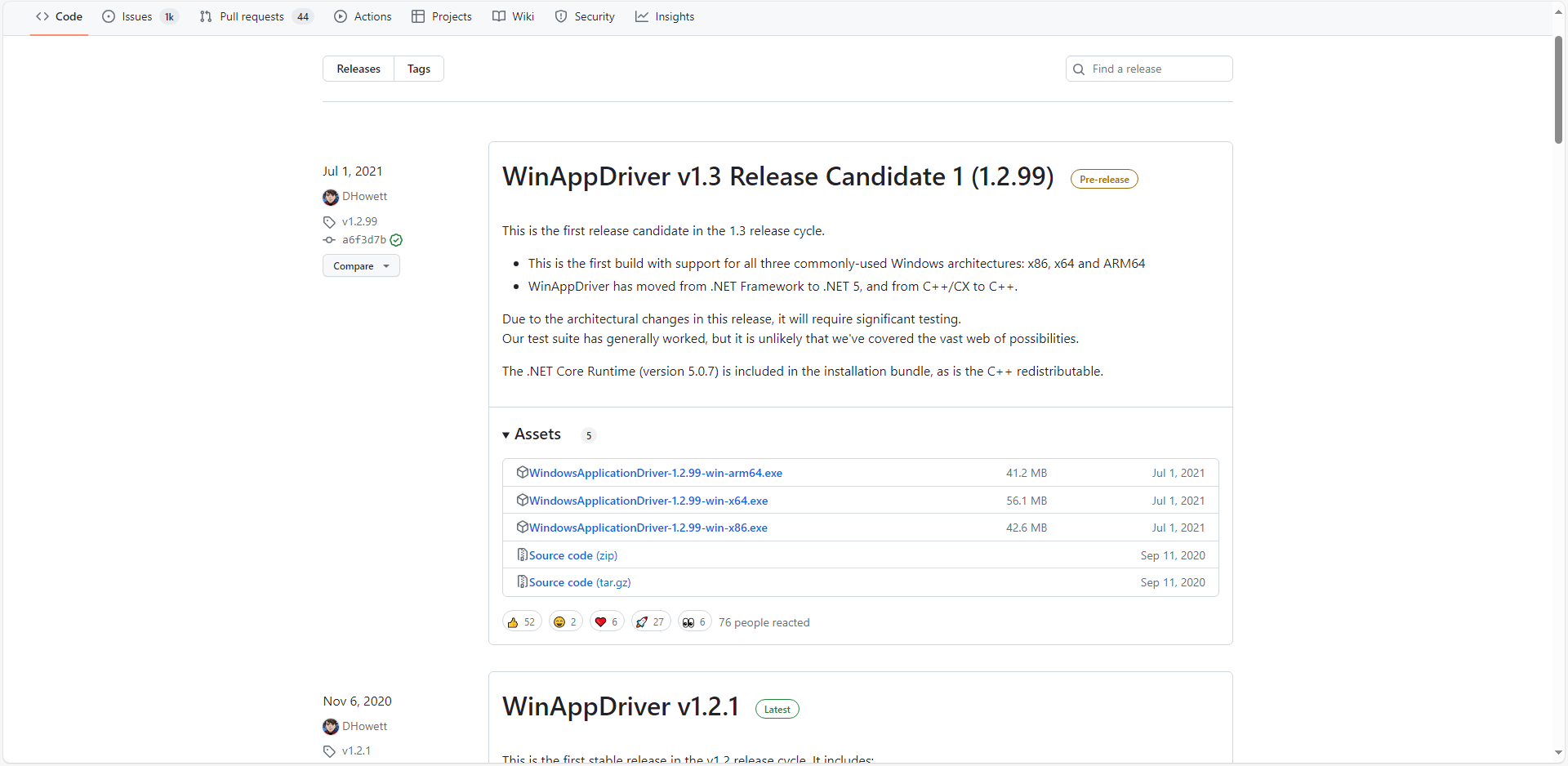Toggle rocket reaction with 27

651,621
